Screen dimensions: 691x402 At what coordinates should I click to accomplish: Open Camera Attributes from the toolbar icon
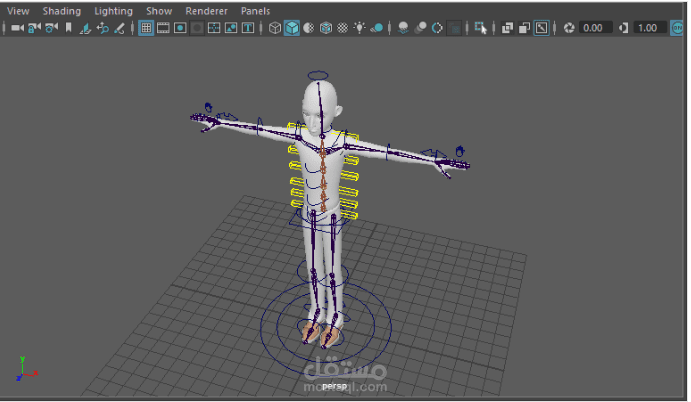51,28
